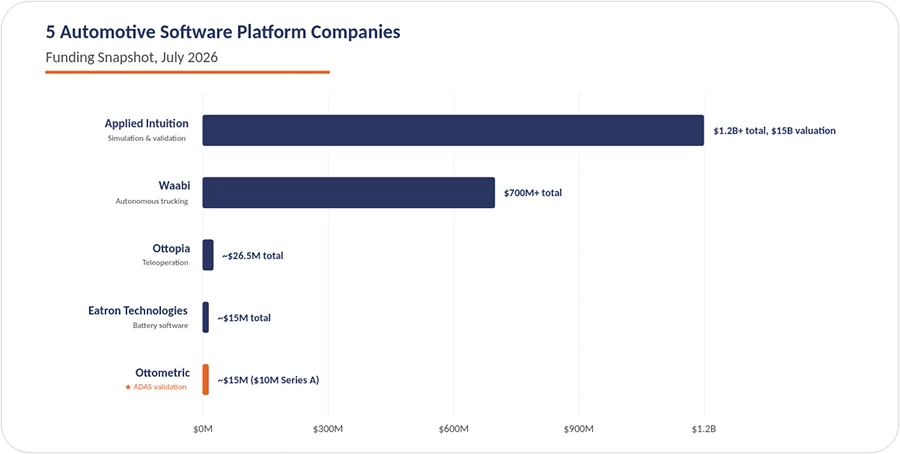
Task: Click the '$300M' axis tick label
Action: coord(328,429)
